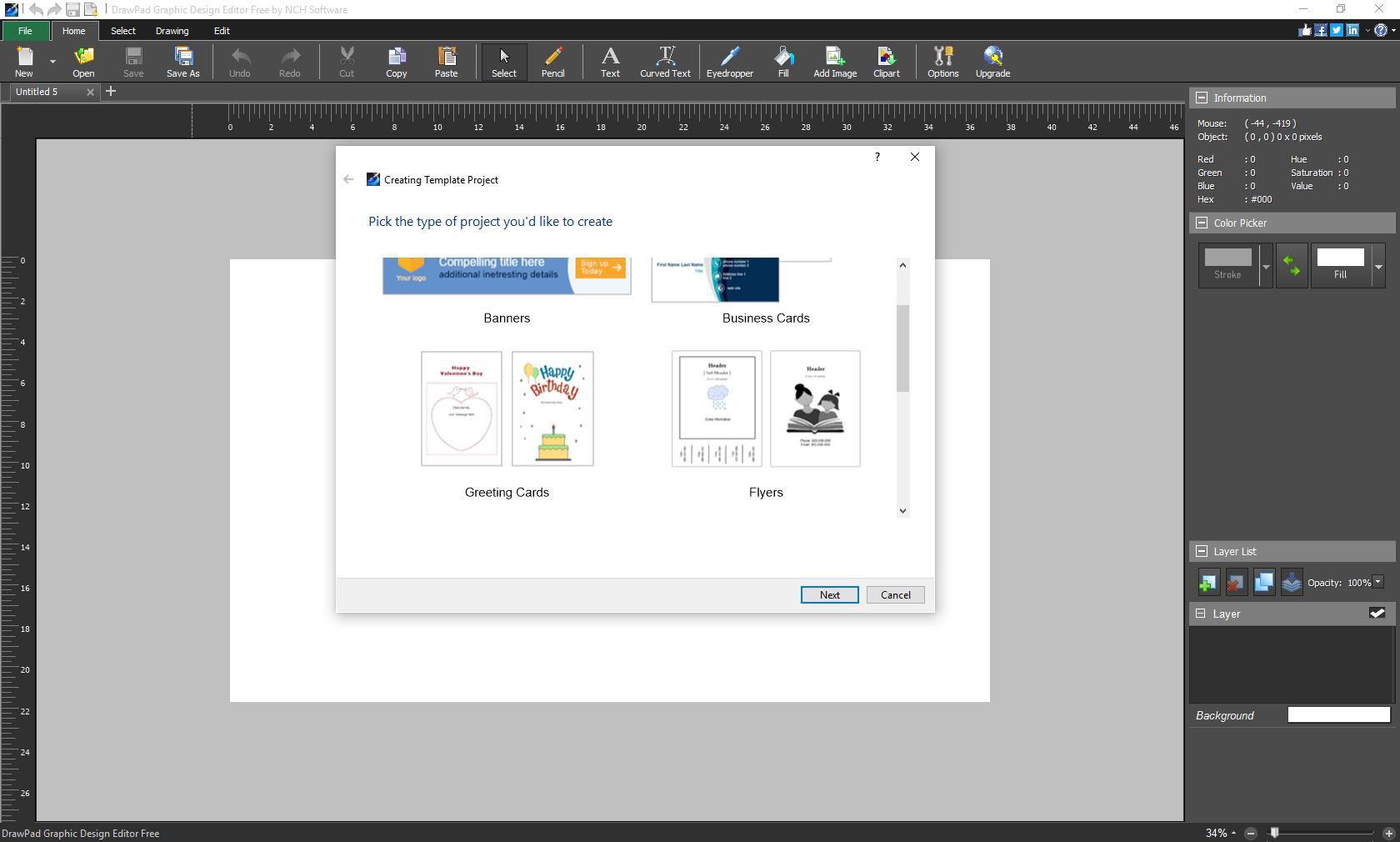Image resolution: width=1400 pixels, height=842 pixels.
Task: Open the File menu
Action: pyautogui.click(x=25, y=31)
